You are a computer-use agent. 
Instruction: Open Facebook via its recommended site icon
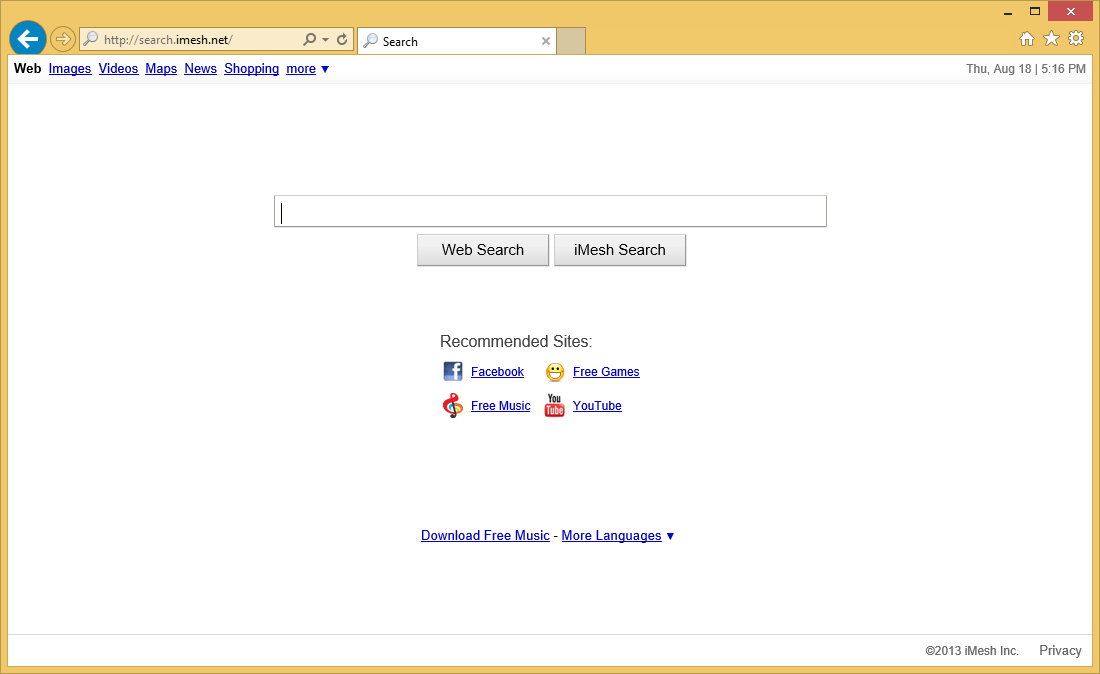pyautogui.click(x=453, y=371)
